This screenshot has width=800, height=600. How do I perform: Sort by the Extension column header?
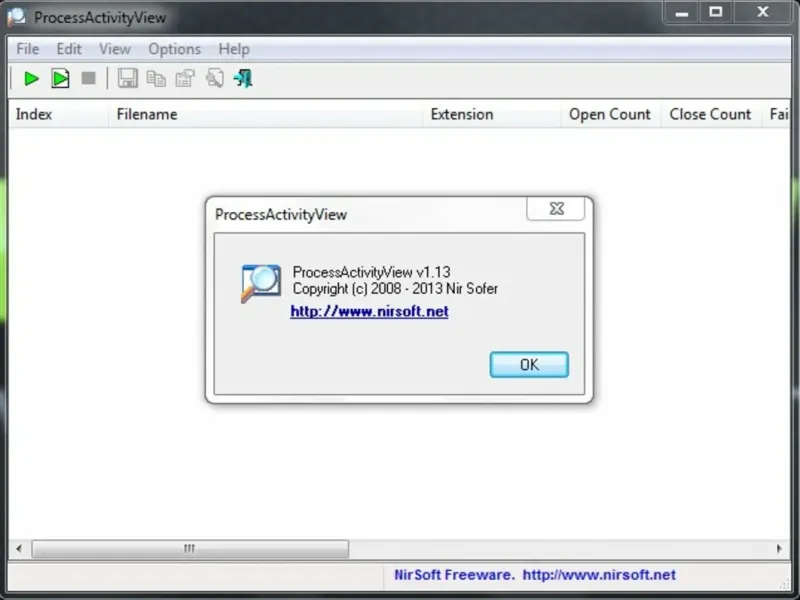(492, 114)
